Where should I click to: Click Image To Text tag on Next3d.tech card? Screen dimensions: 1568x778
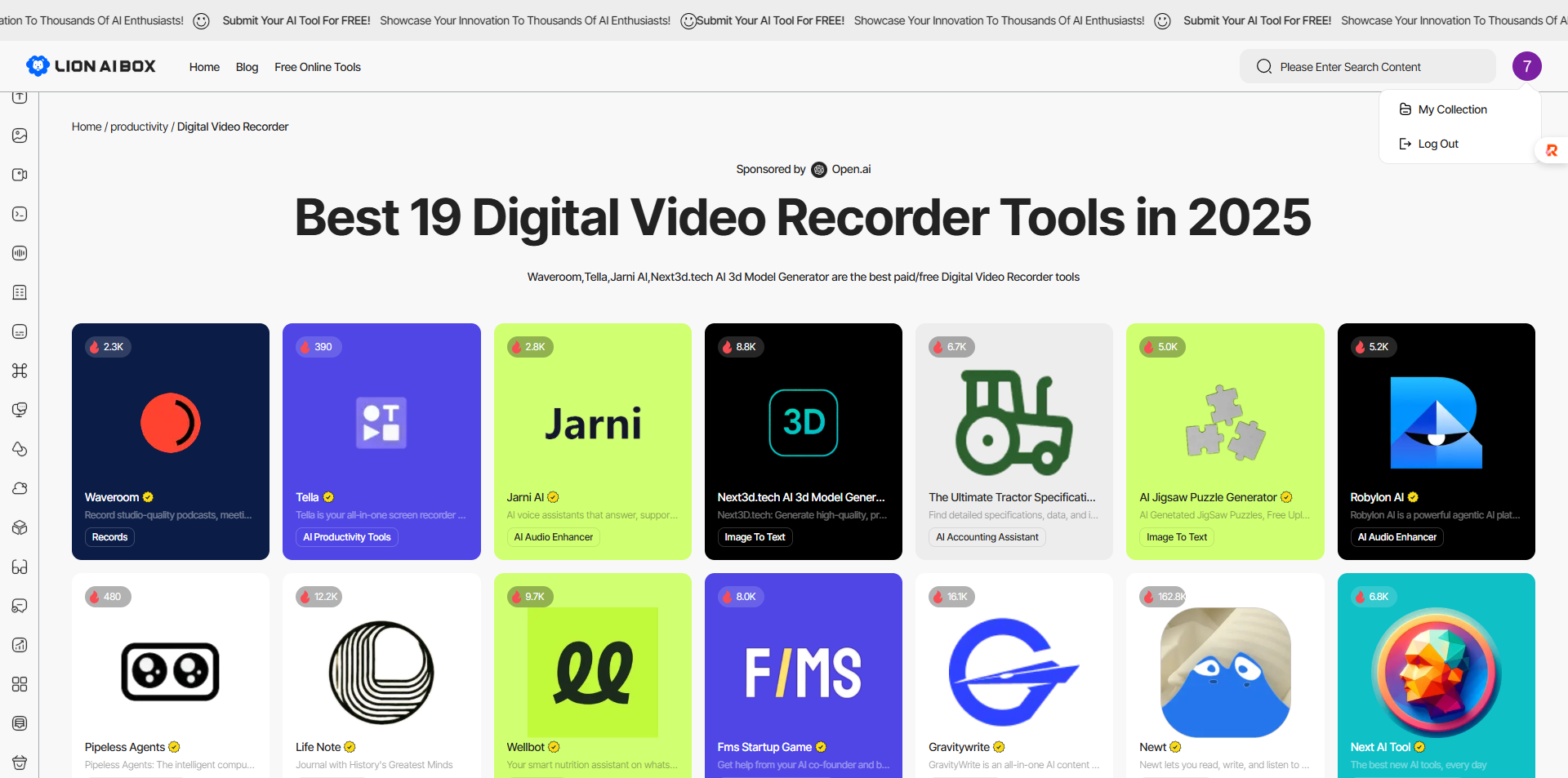click(x=755, y=537)
